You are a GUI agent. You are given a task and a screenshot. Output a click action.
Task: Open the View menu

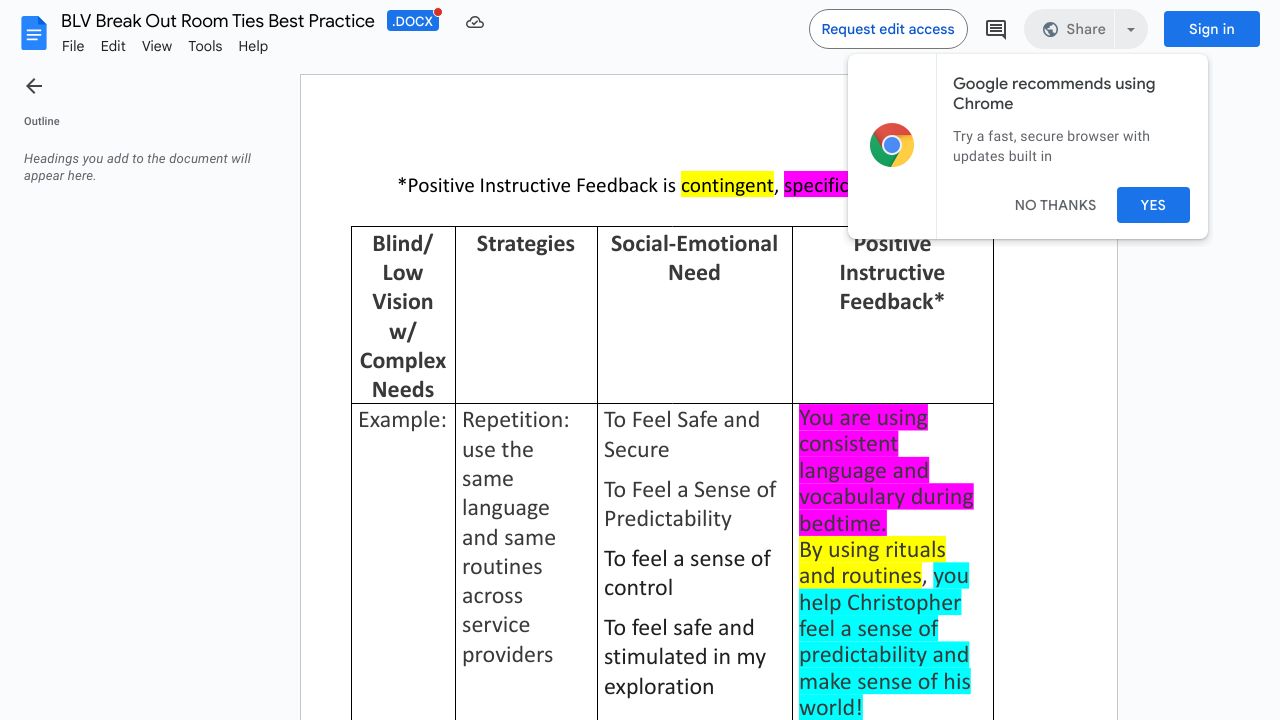(x=157, y=46)
